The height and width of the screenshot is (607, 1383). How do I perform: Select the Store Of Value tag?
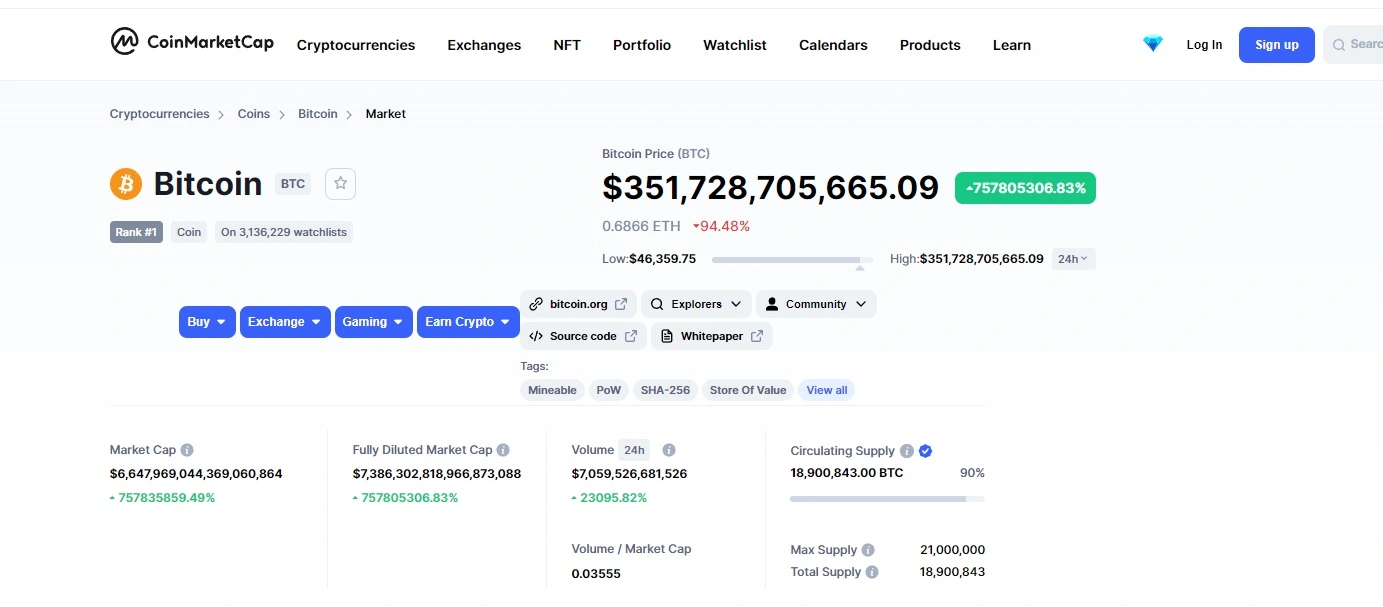point(748,390)
